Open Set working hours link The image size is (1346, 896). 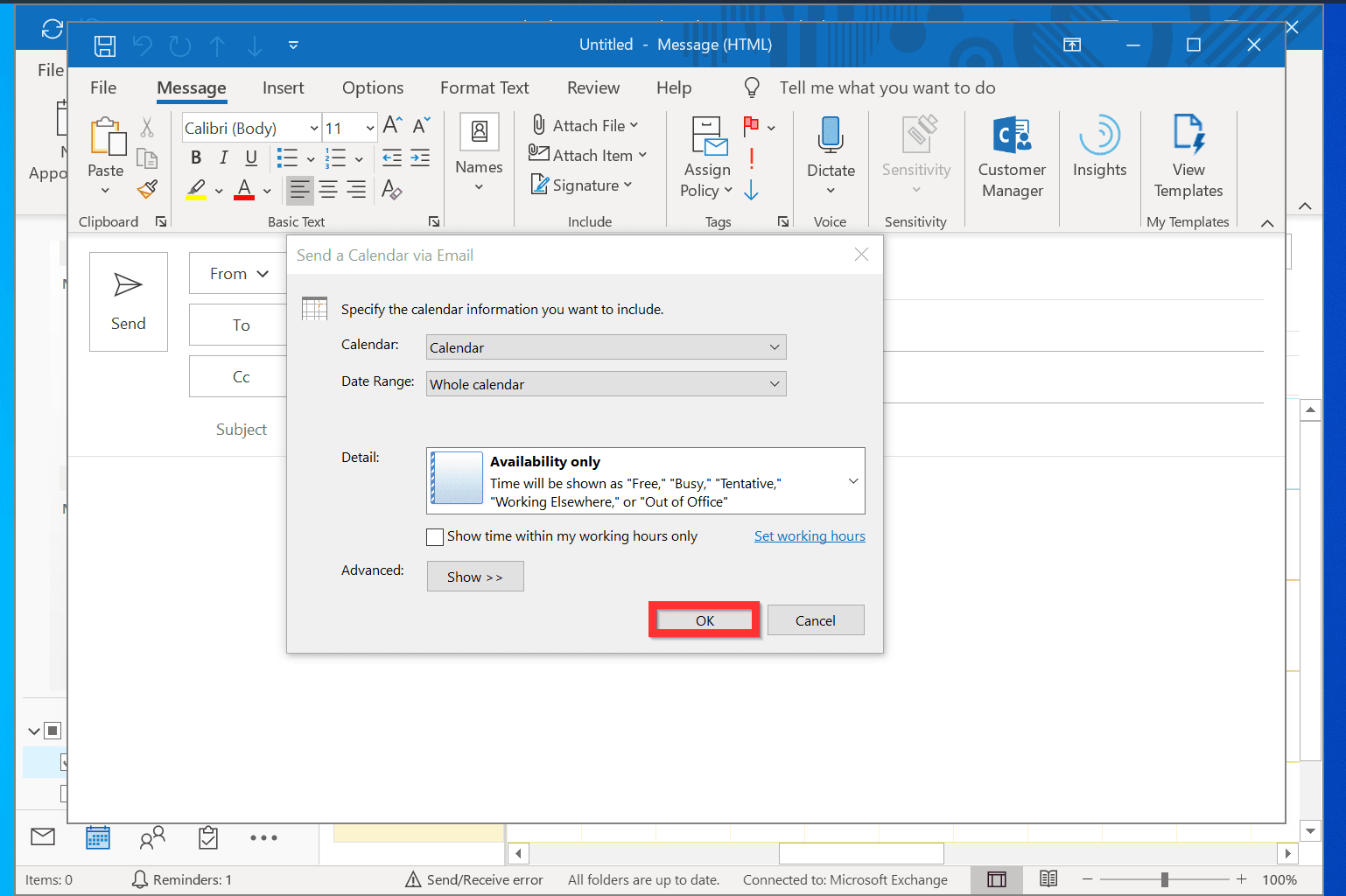pos(809,535)
